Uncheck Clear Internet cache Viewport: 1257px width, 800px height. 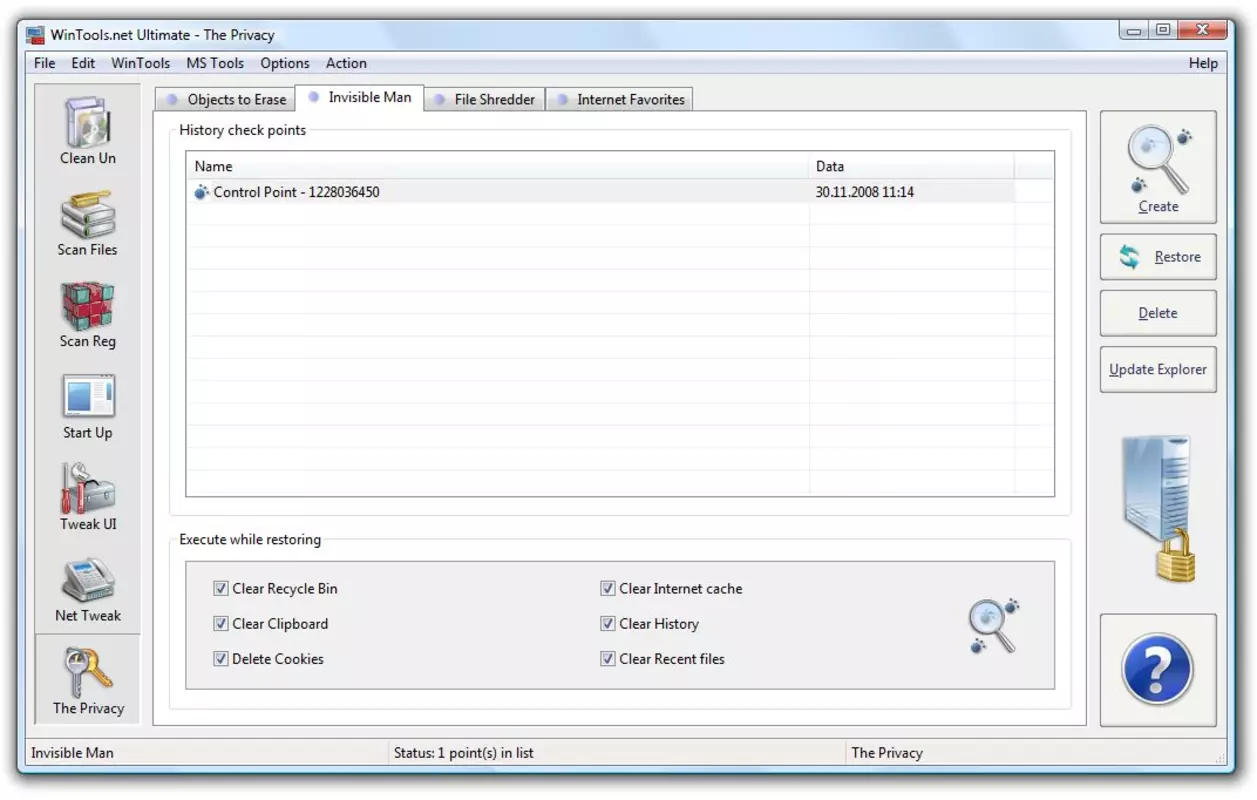coord(608,589)
